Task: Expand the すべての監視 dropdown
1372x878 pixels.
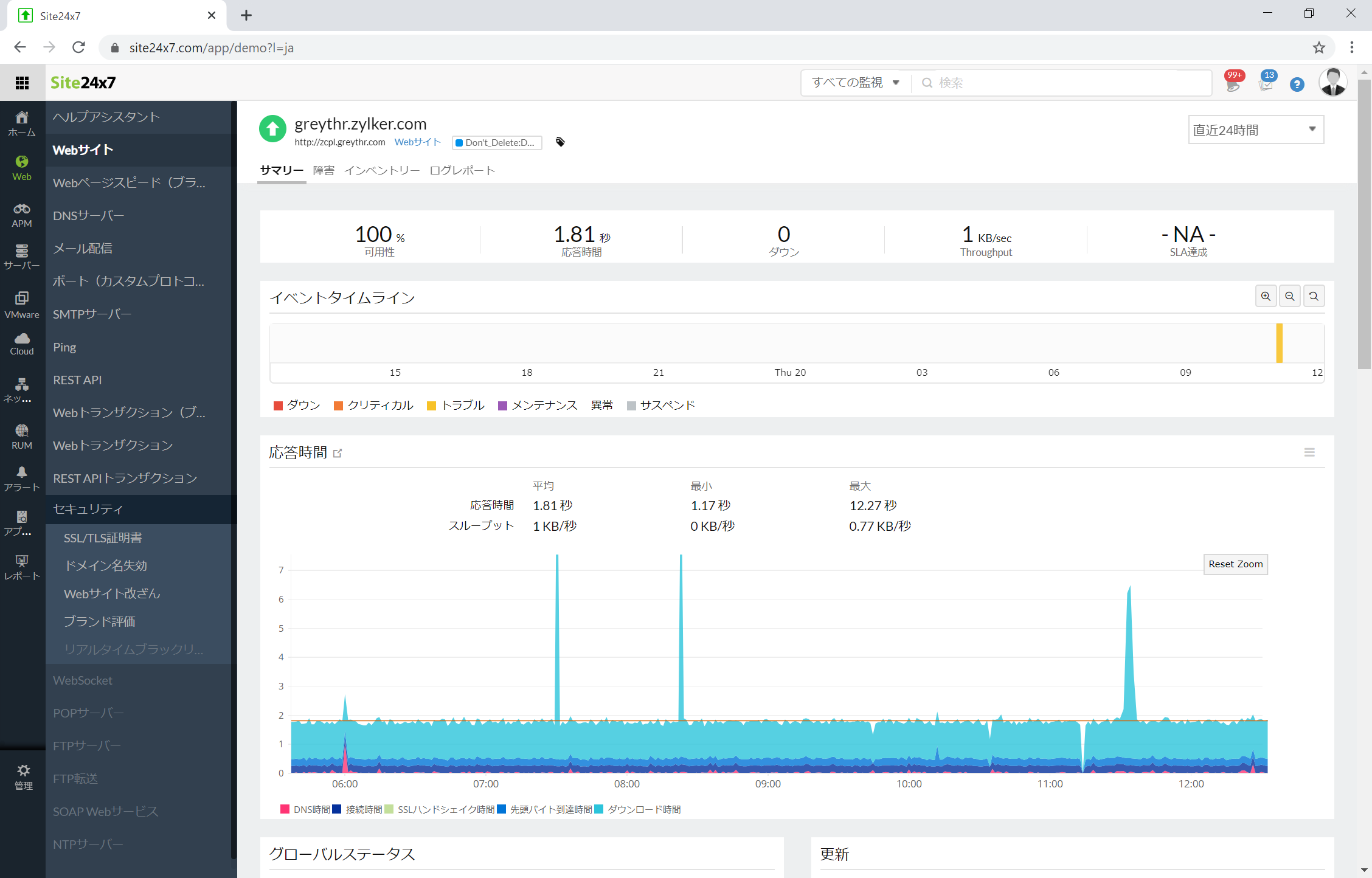Action: click(x=856, y=83)
